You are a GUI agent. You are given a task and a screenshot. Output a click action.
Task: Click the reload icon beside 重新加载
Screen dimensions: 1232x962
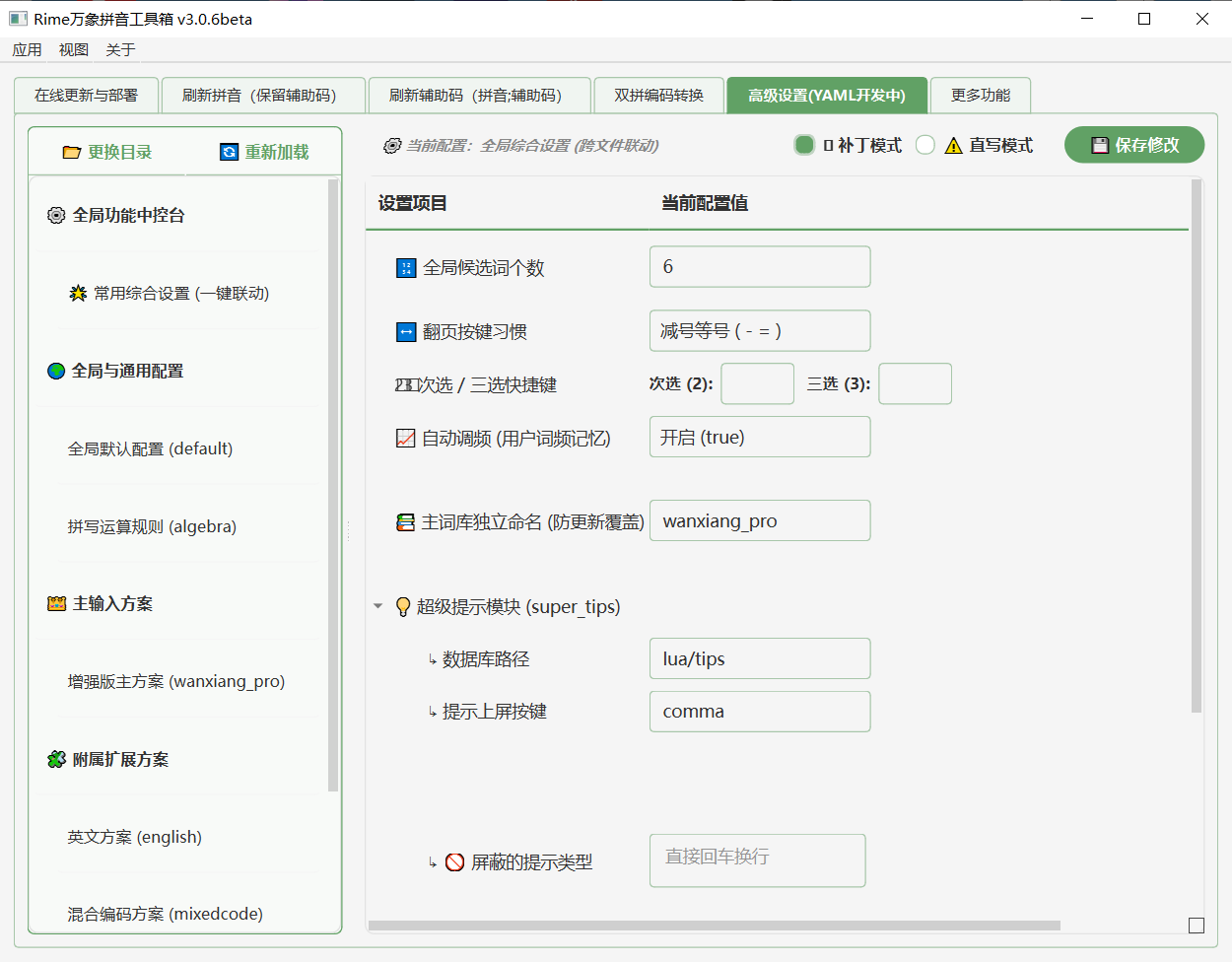pyautogui.click(x=229, y=152)
